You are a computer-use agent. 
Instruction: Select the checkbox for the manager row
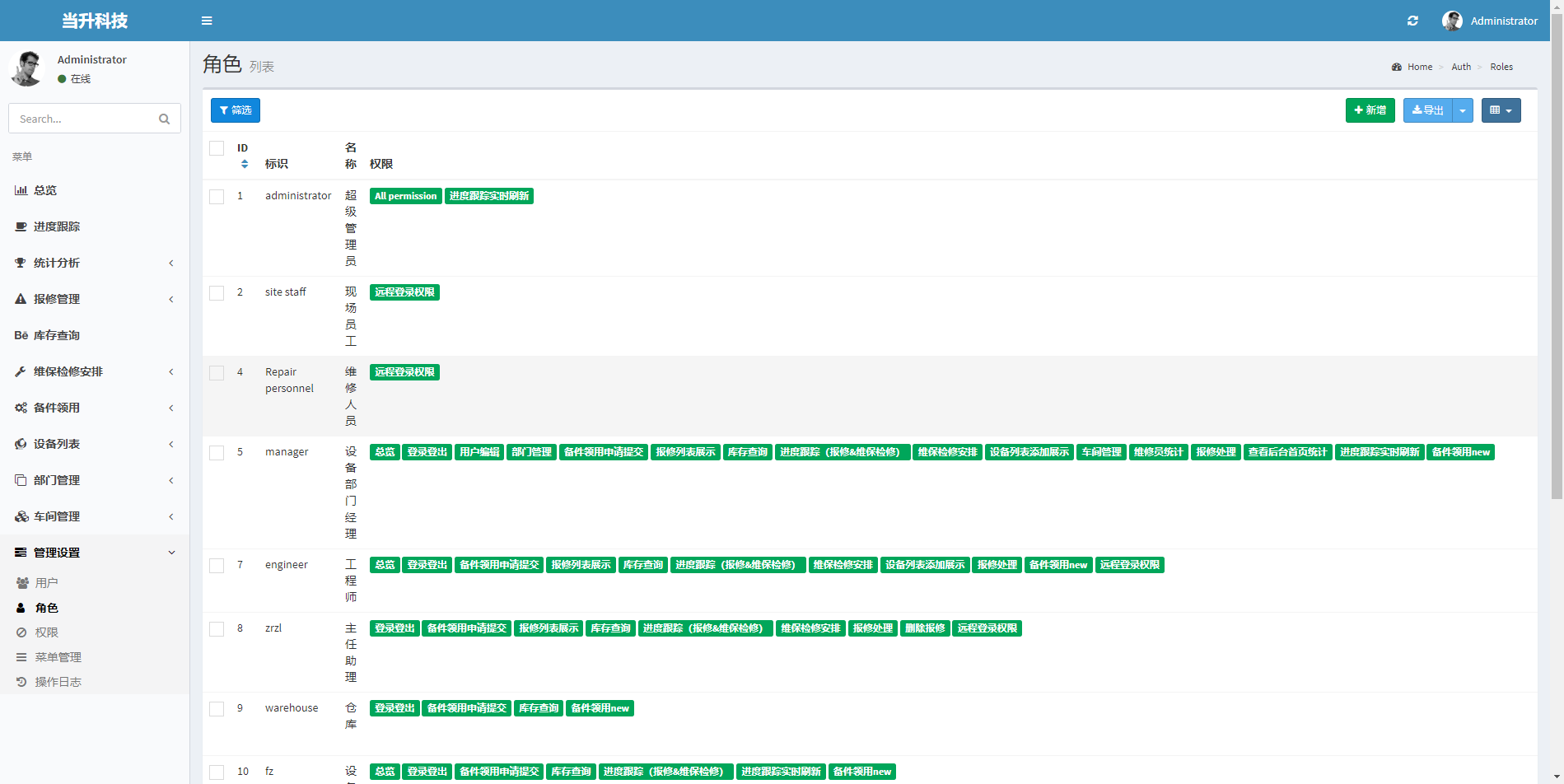[x=217, y=453]
